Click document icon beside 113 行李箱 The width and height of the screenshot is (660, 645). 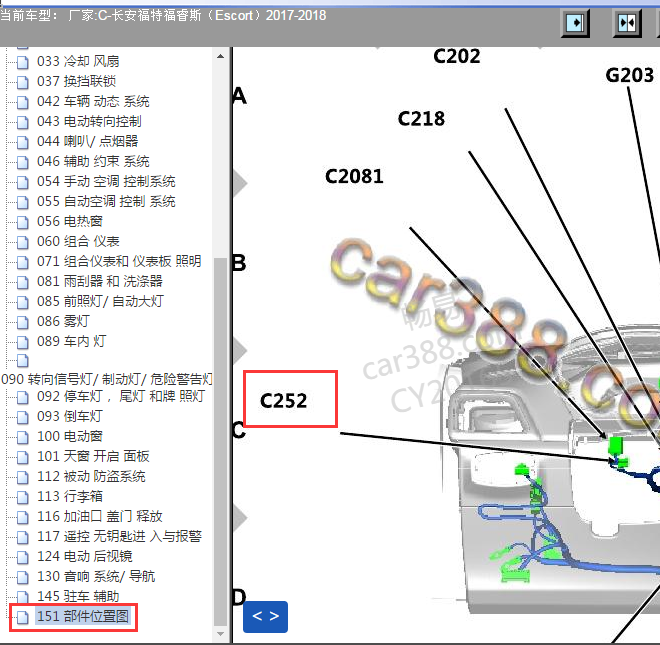[x=23, y=497]
